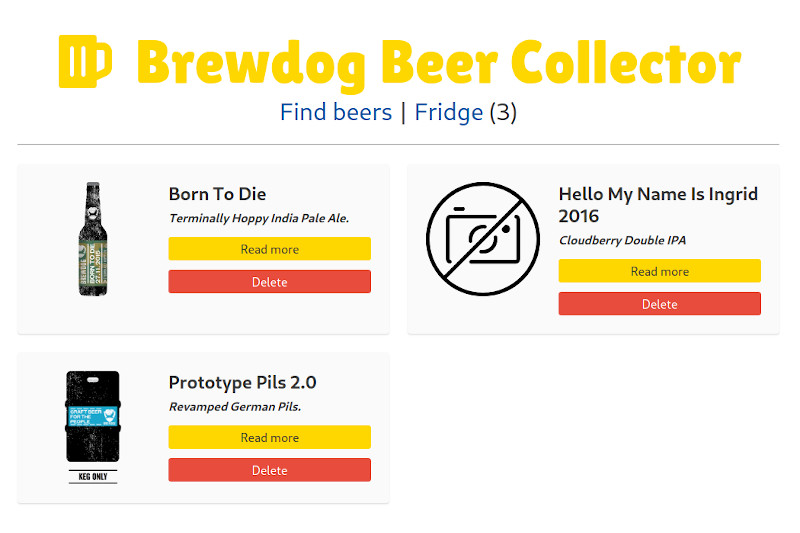Click the Born To Die heading
The image size is (800, 533).
[217, 194]
